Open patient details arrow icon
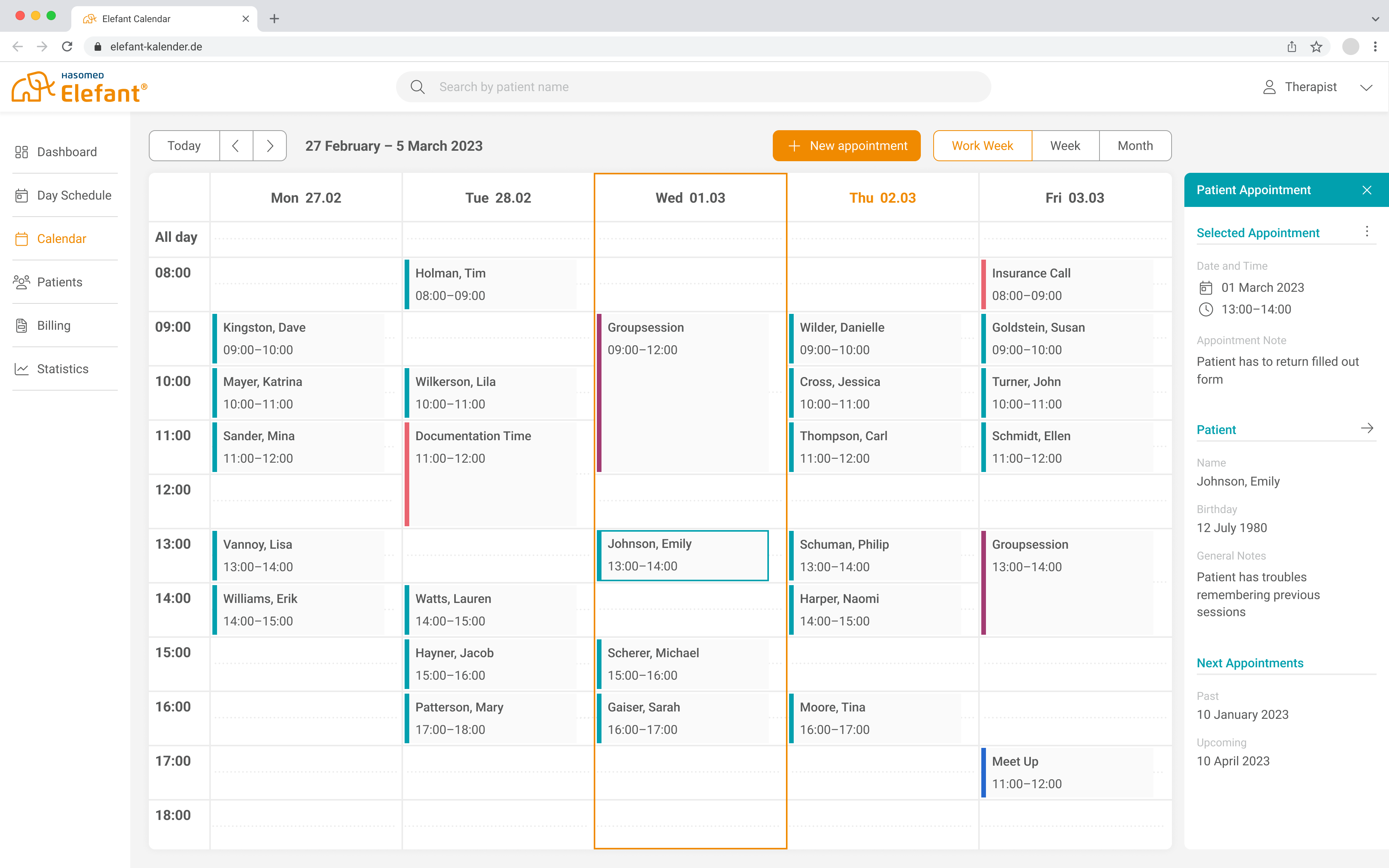The image size is (1389, 868). (x=1367, y=428)
